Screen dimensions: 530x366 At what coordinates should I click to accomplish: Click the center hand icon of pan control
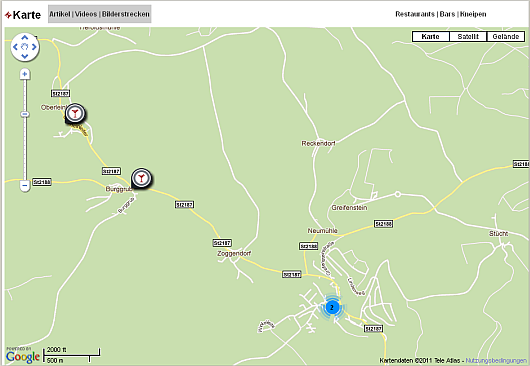[25, 47]
